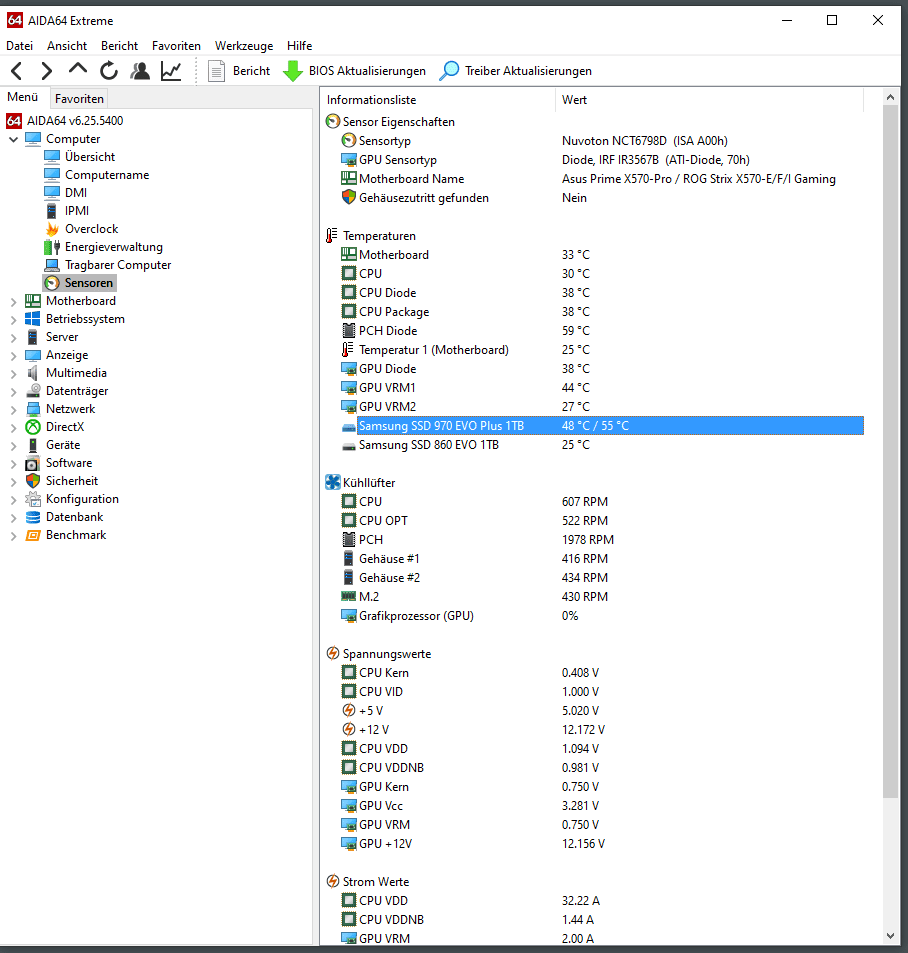Select the Samsung SSD 860 EVO 1TB row
This screenshot has width=908, height=953.
tap(602, 445)
